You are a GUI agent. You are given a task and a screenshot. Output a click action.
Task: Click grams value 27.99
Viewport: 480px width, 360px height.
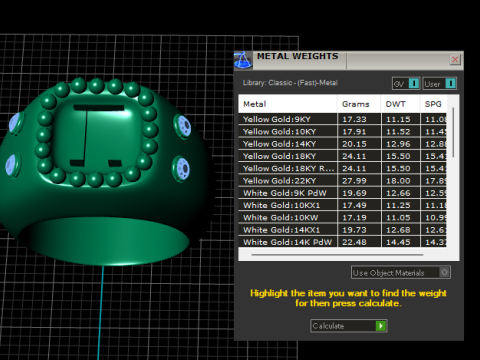pos(354,181)
